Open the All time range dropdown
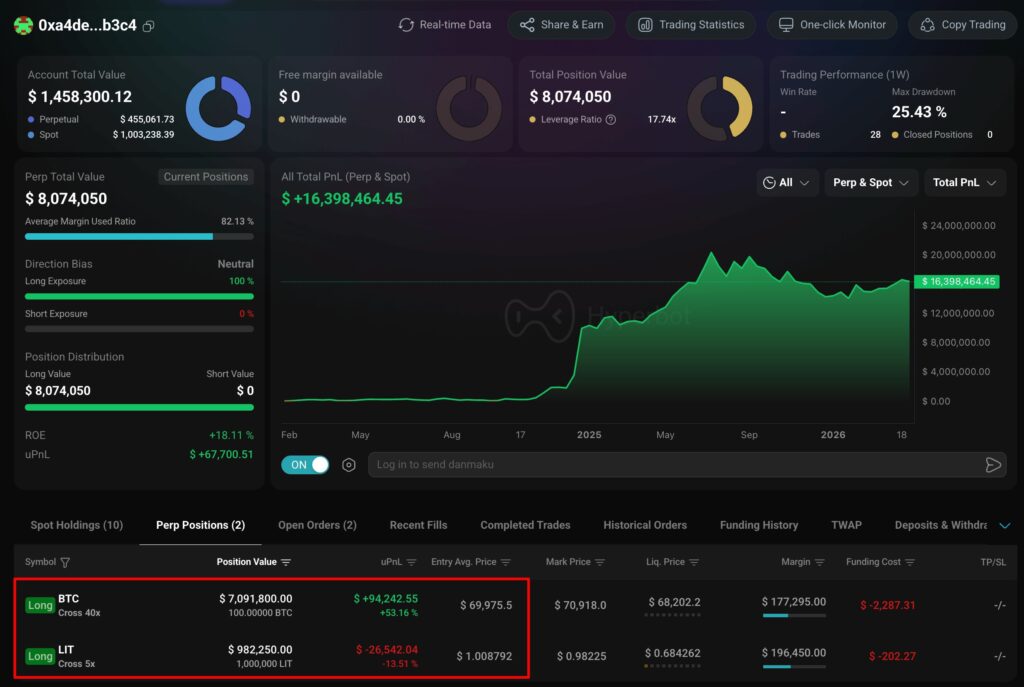Image resolution: width=1024 pixels, height=687 pixels. (x=787, y=183)
